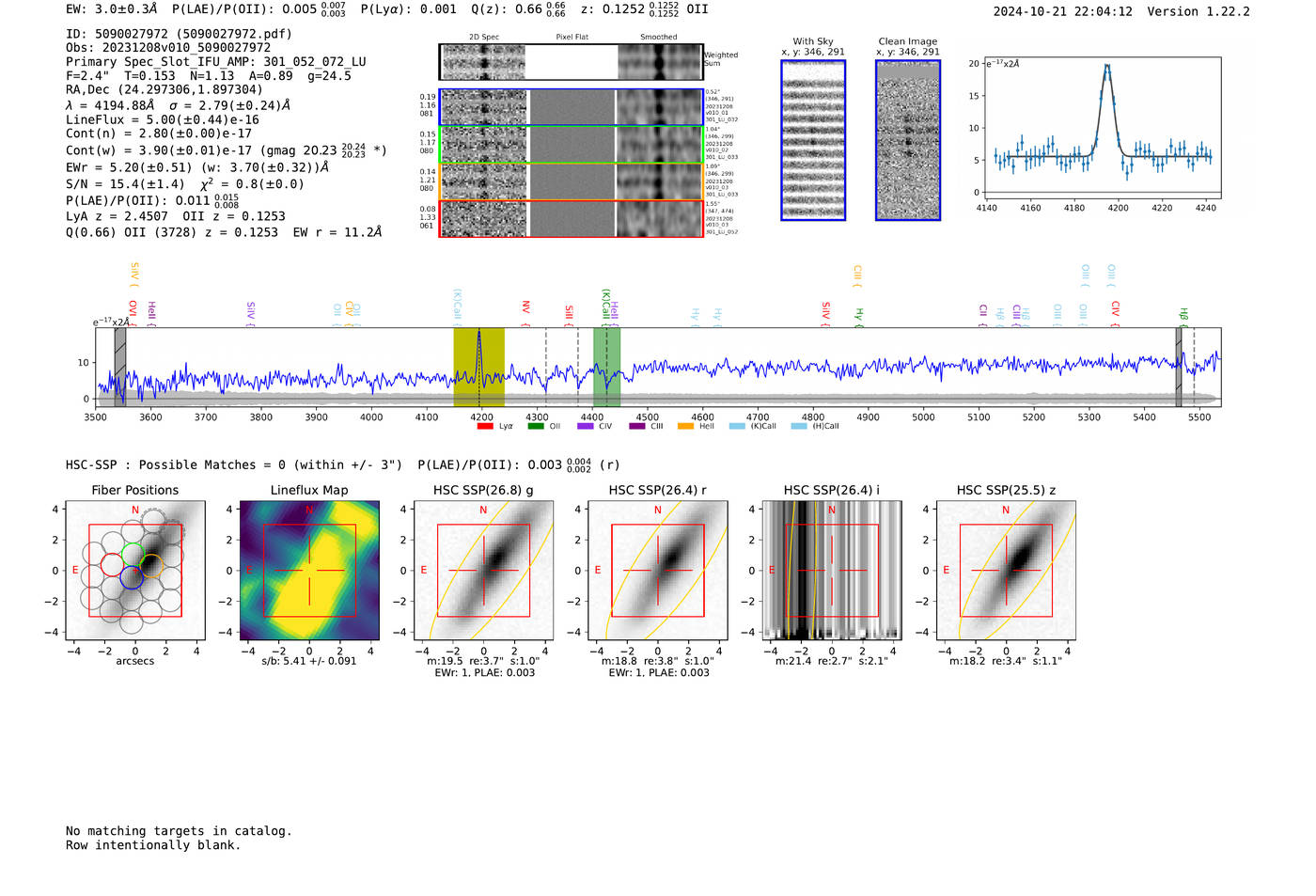The height and width of the screenshot is (896, 1316).
Task: Click the 'm:18.2 re:3.4" s:1.1"' caption
Action: [x=1006, y=661]
